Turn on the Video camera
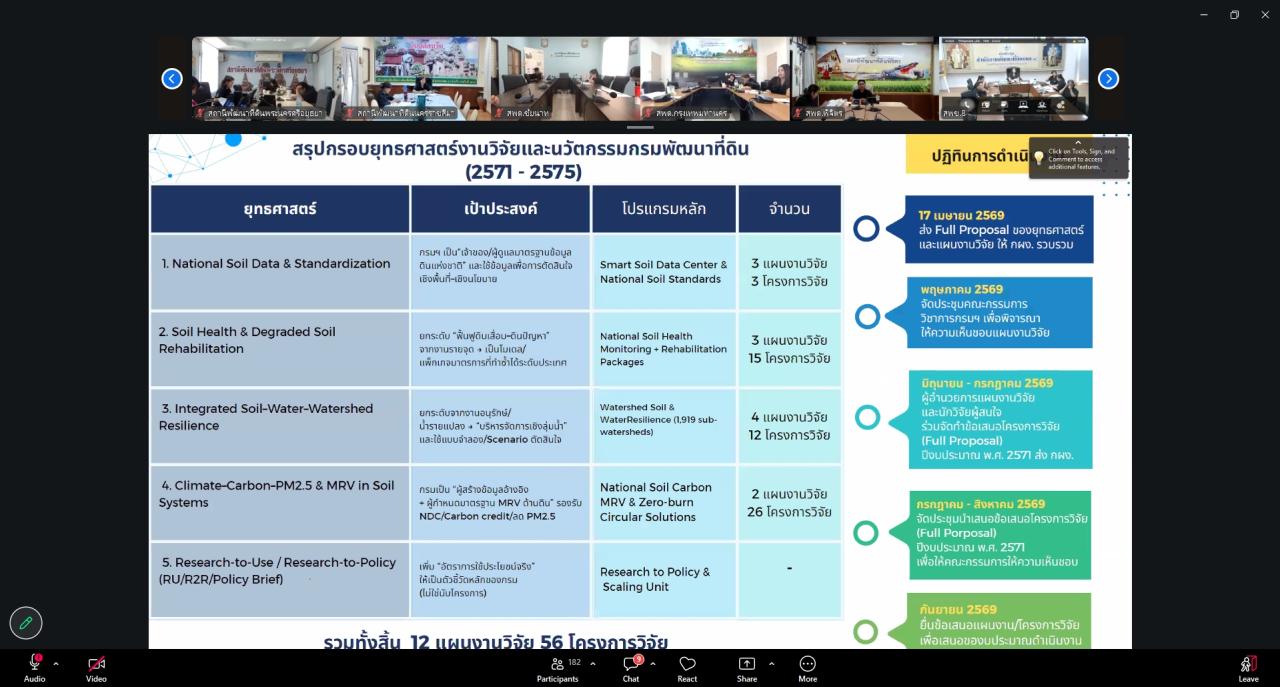 [96, 665]
